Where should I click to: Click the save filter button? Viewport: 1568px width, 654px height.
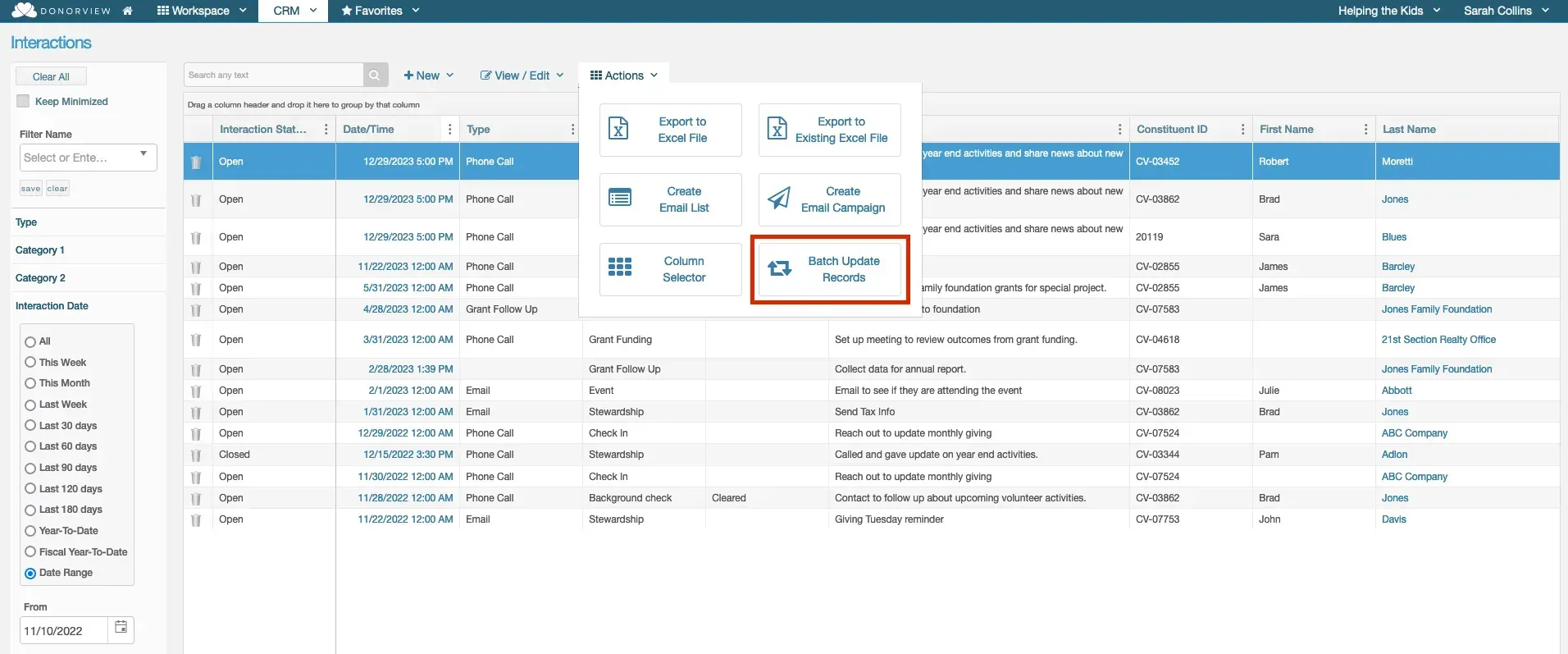30,188
